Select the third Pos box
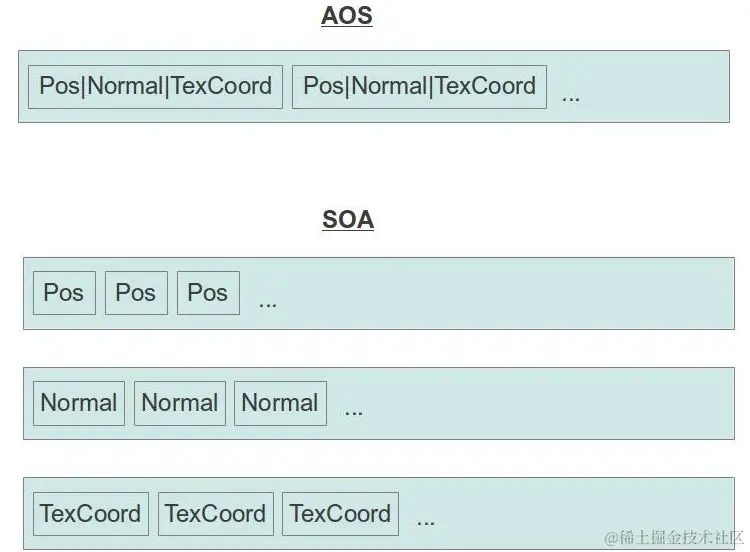 (209, 293)
